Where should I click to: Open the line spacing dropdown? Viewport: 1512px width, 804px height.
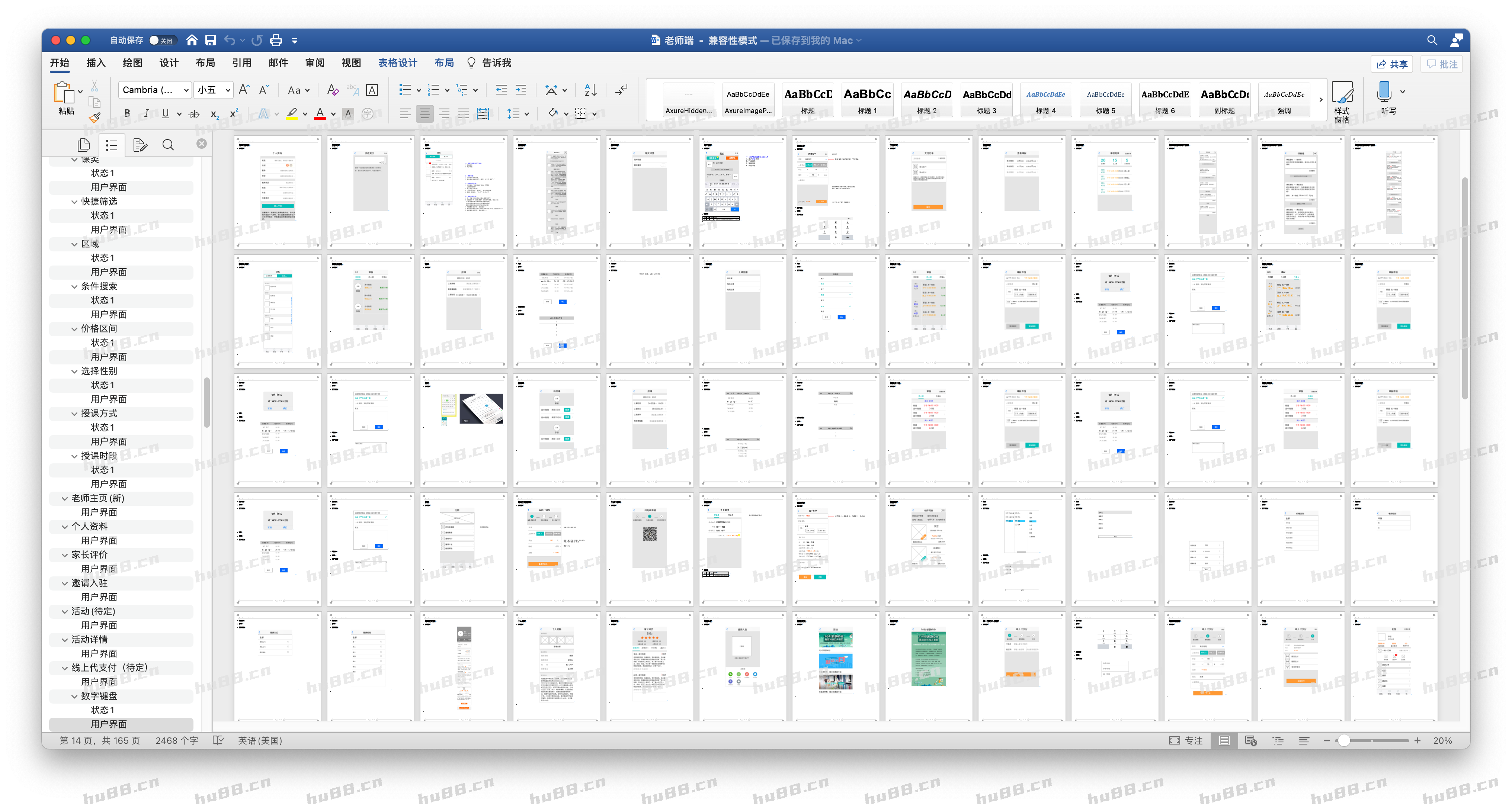pos(527,114)
